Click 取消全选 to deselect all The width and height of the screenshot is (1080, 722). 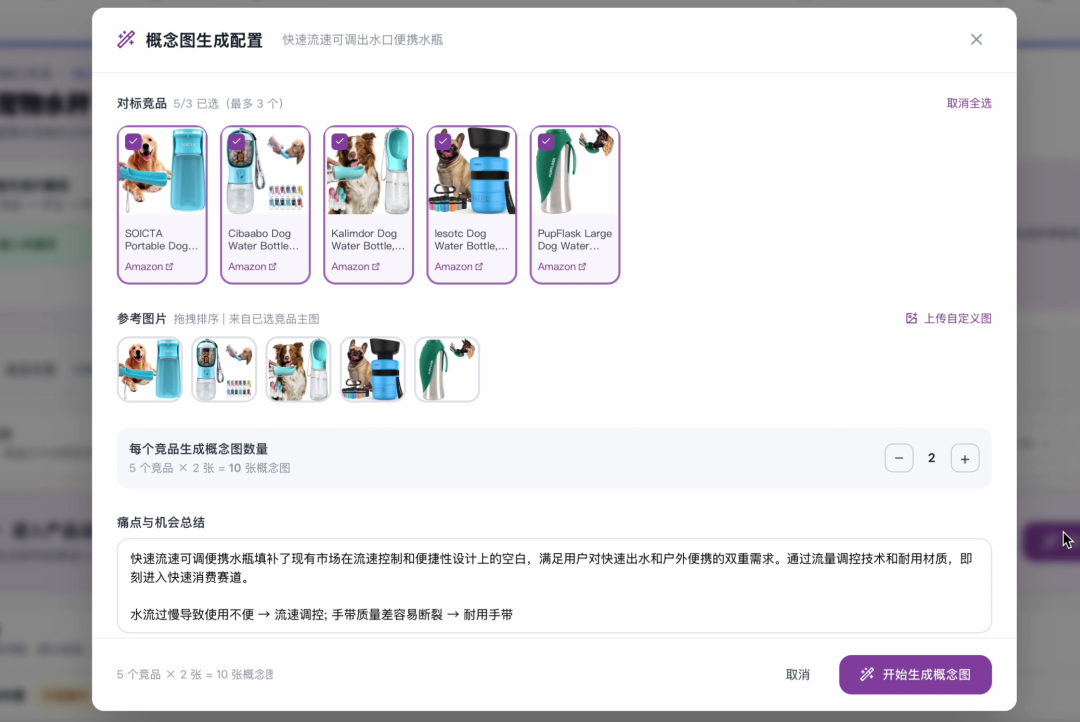tap(968, 103)
